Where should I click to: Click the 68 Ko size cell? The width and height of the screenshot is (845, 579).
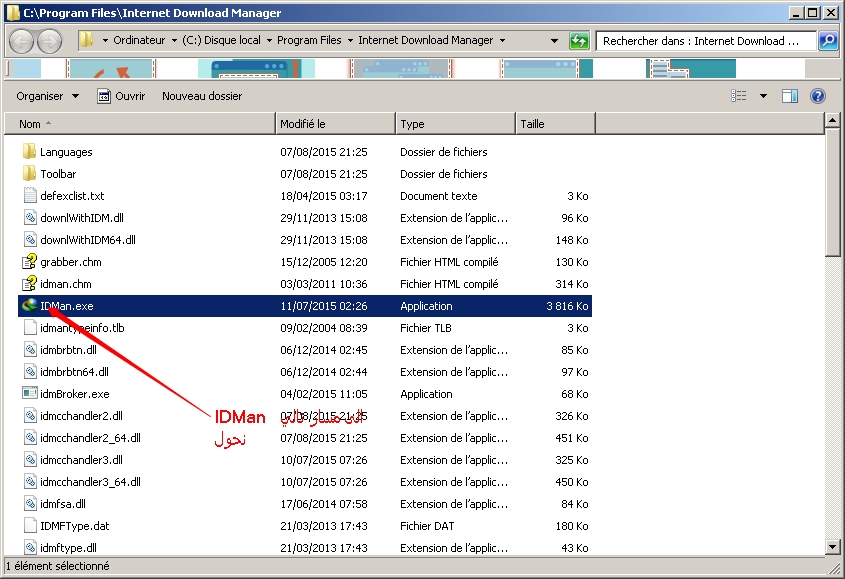point(574,394)
